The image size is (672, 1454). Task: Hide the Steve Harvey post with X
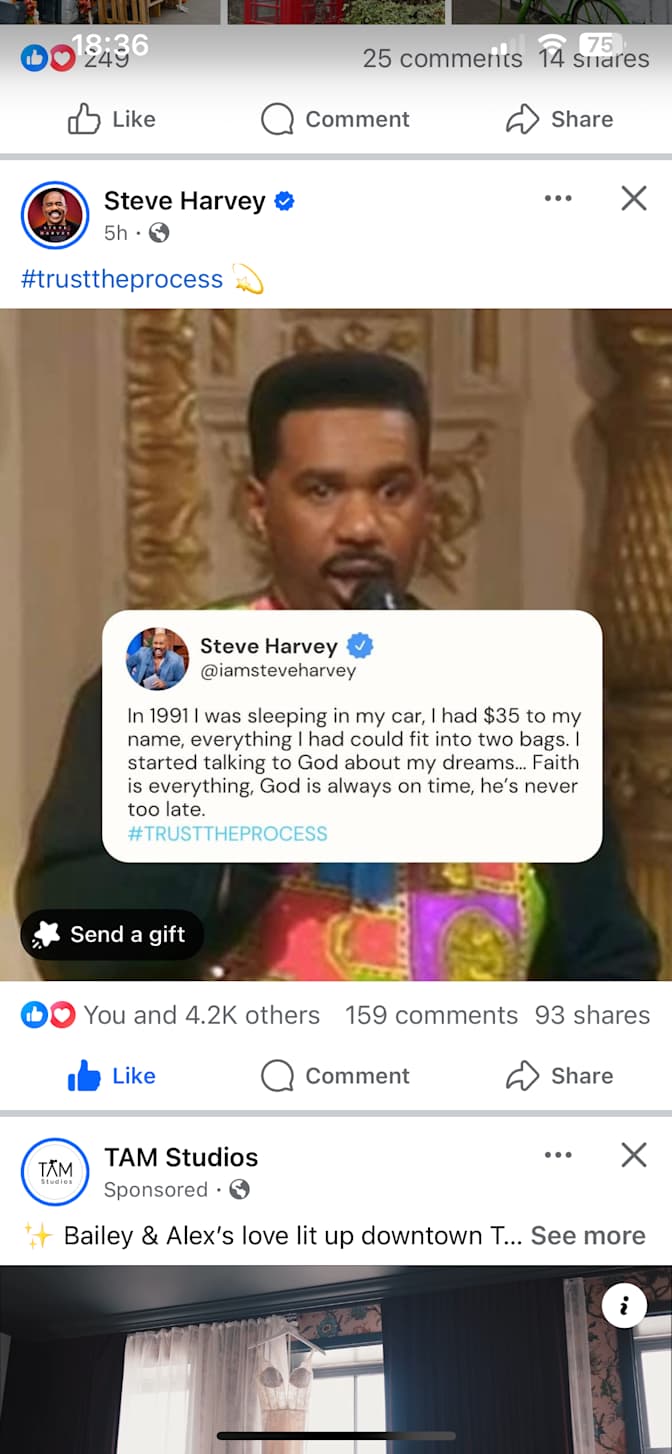click(634, 198)
